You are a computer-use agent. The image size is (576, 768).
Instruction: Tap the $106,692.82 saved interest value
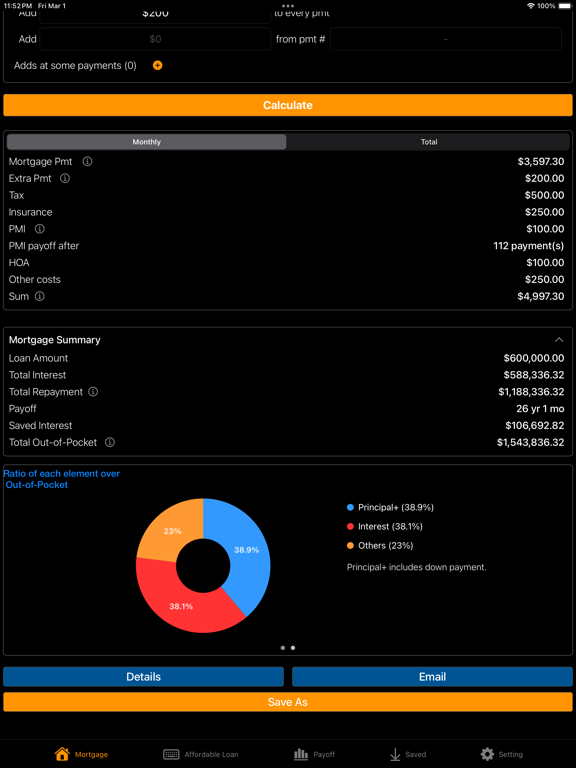(x=535, y=426)
